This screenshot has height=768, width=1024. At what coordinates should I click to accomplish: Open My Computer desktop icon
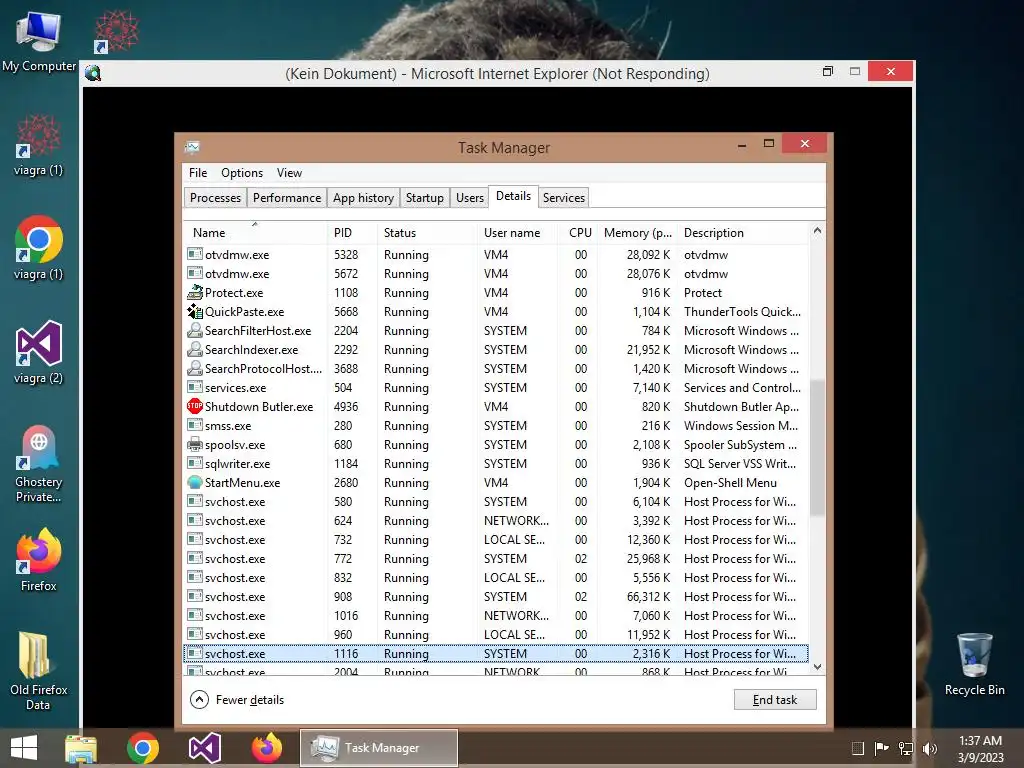pyautogui.click(x=39, y=40)
